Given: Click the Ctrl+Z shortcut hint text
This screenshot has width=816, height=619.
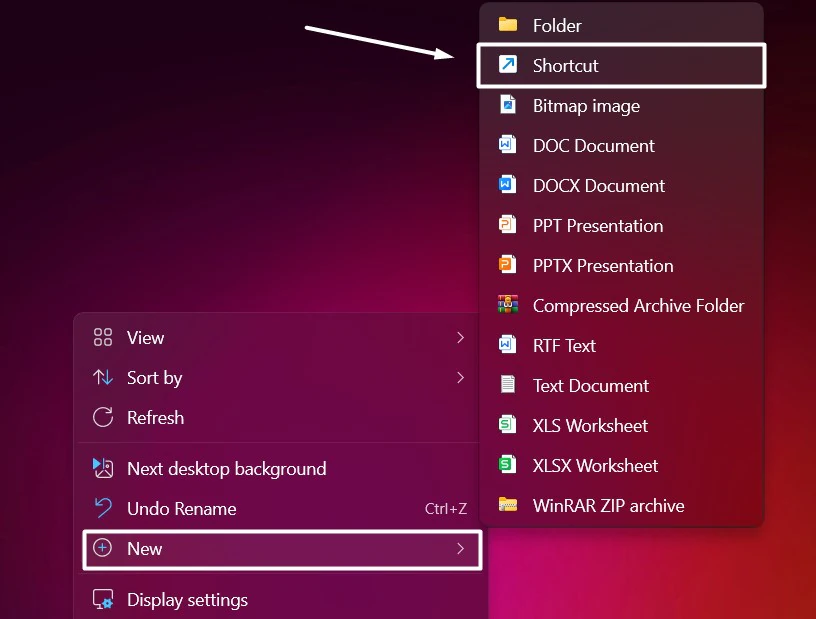Looking at the screenshot, I should 445,509.
